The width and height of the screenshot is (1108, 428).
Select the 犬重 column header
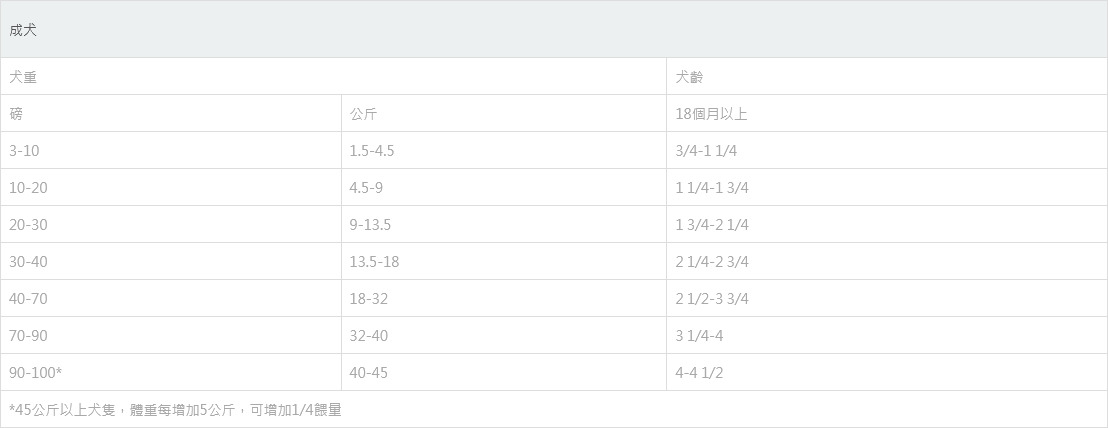23,77
